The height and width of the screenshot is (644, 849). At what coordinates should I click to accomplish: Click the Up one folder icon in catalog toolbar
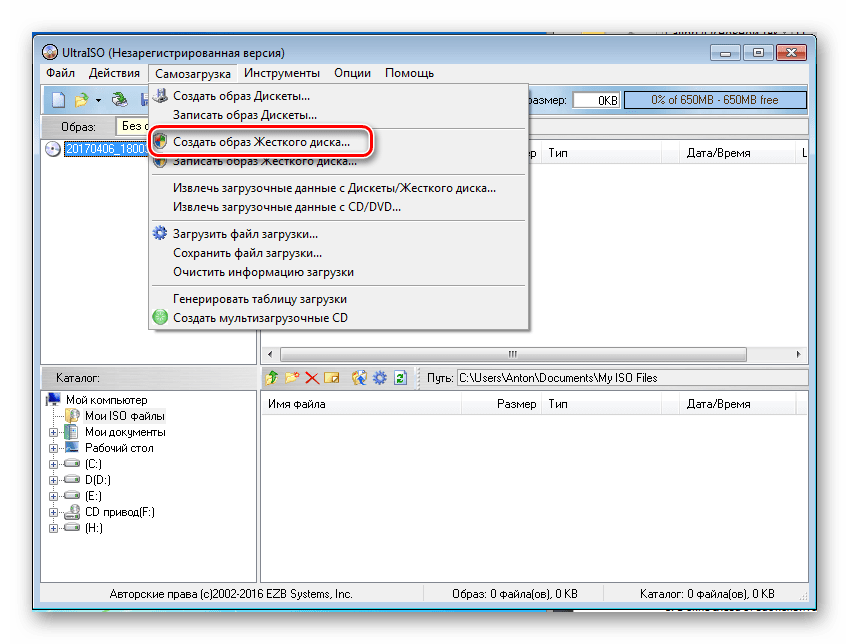[272, 378]
